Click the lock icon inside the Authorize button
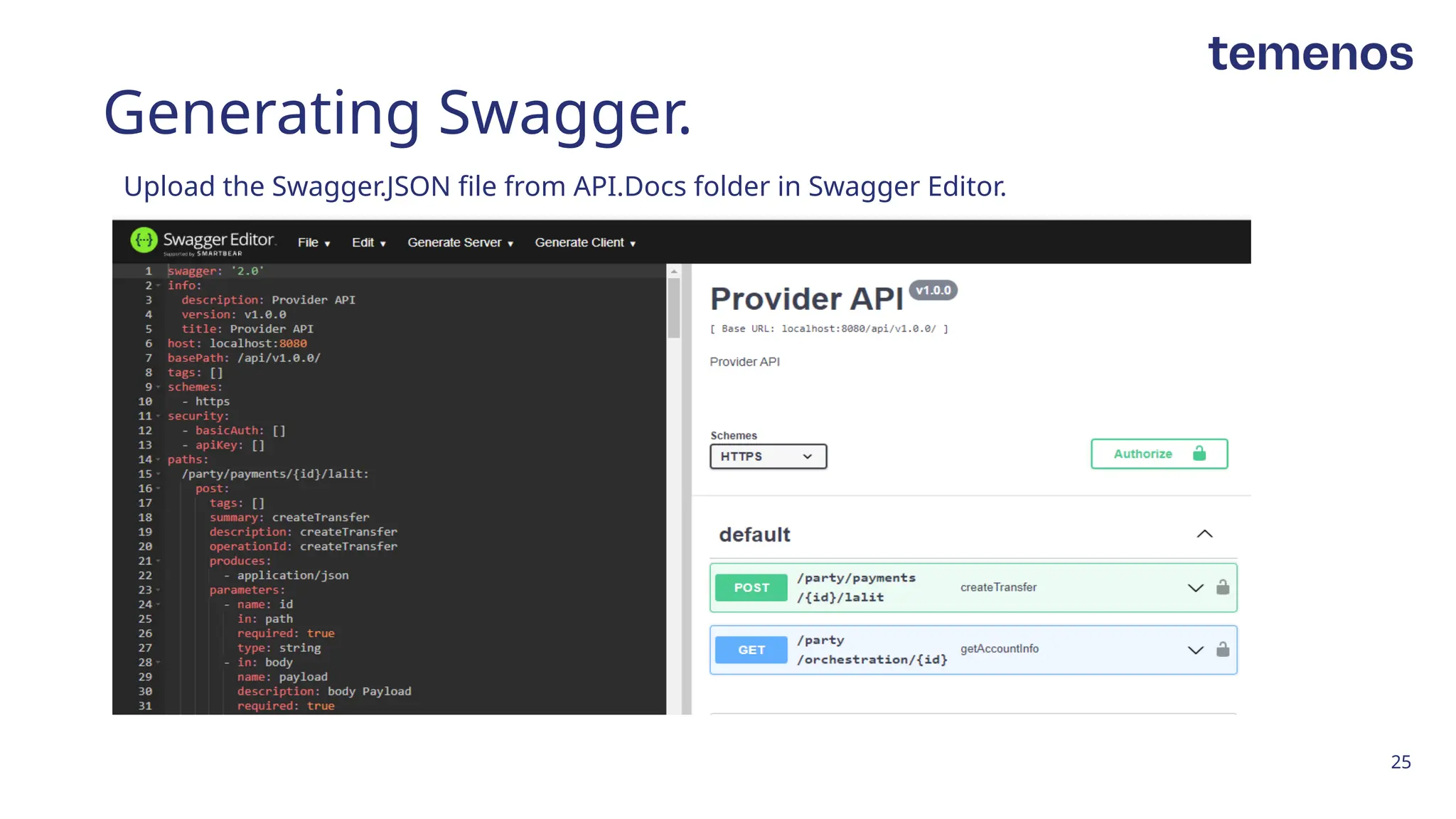 pyautogui.click(x=1199, y=454)
